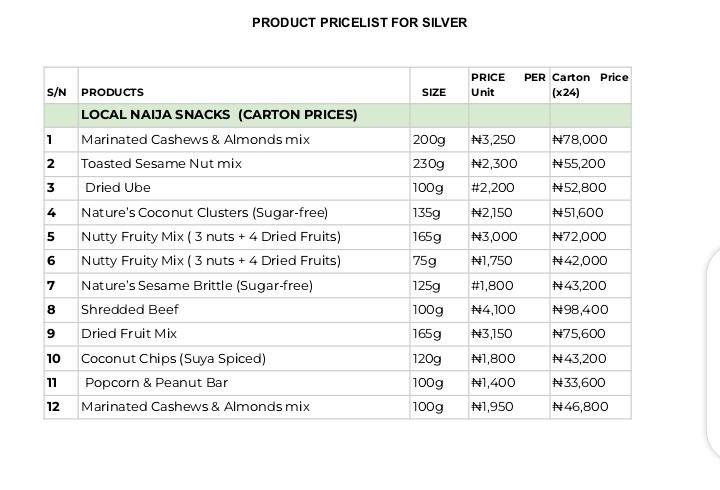The image size is (720, 490).
Task: Click the PRODUCT PRICELIST FOR SILVER title
Action: (359, 23)
